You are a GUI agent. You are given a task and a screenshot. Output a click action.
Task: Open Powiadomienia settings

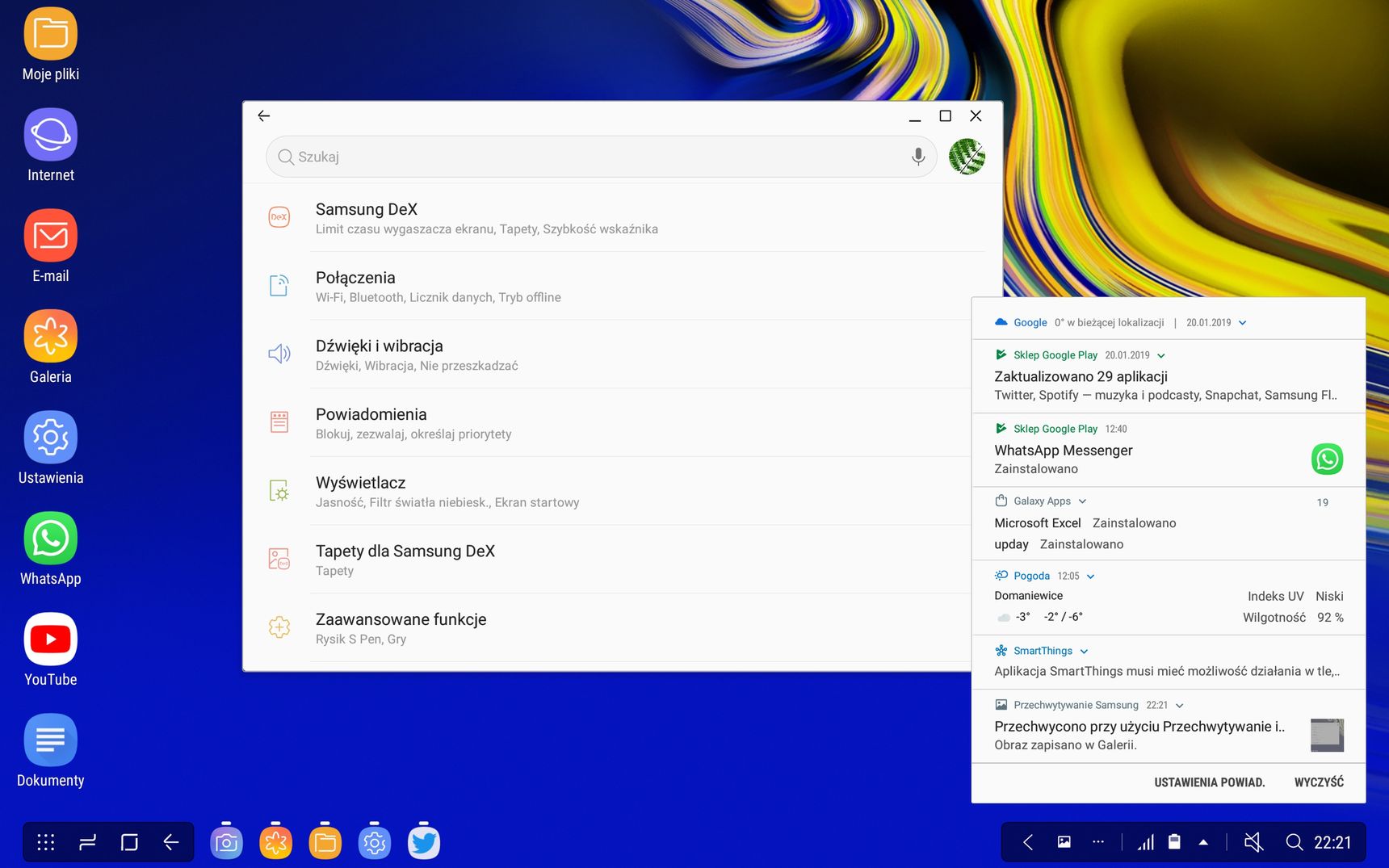[607, 423]
